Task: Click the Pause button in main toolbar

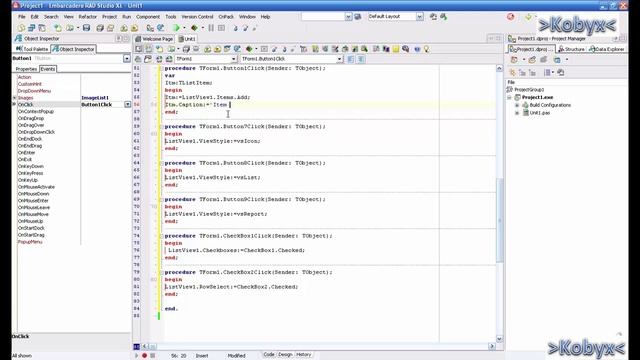Action: click(211, 28)
